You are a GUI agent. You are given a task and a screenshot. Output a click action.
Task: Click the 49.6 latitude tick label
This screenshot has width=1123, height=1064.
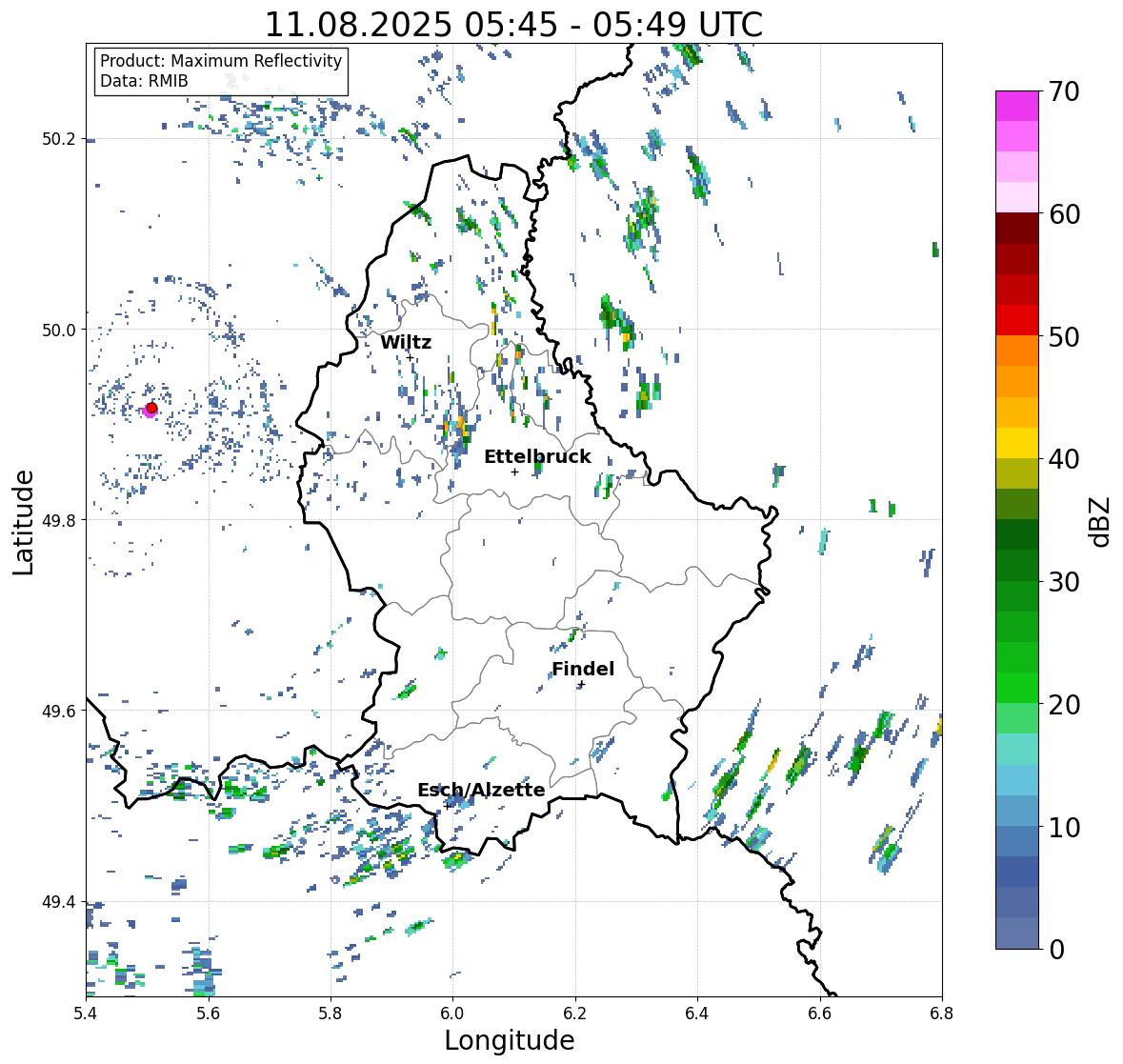(x=59, y=711)
